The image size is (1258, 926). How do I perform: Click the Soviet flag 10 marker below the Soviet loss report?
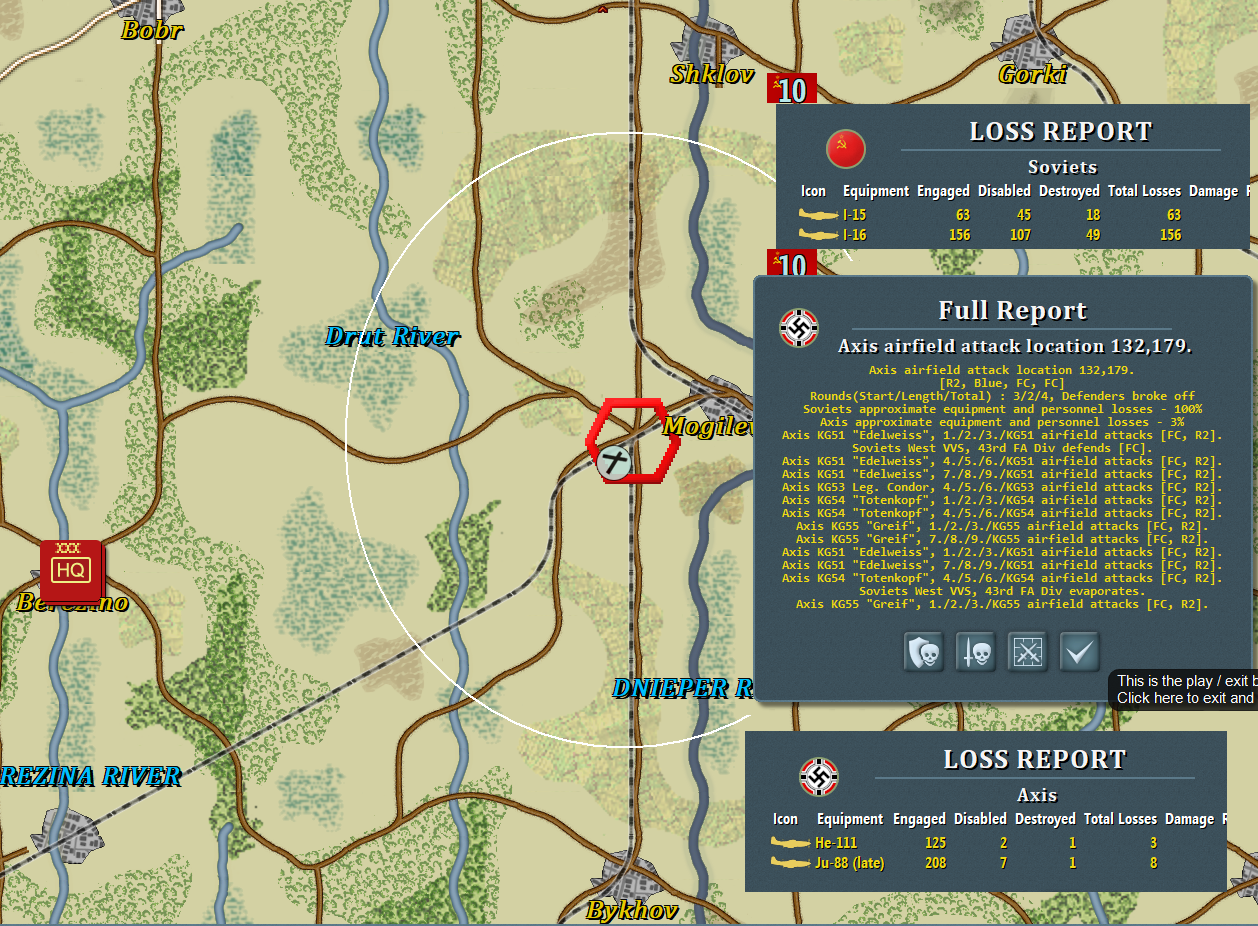pyautogui.click(x=792, y=264)
